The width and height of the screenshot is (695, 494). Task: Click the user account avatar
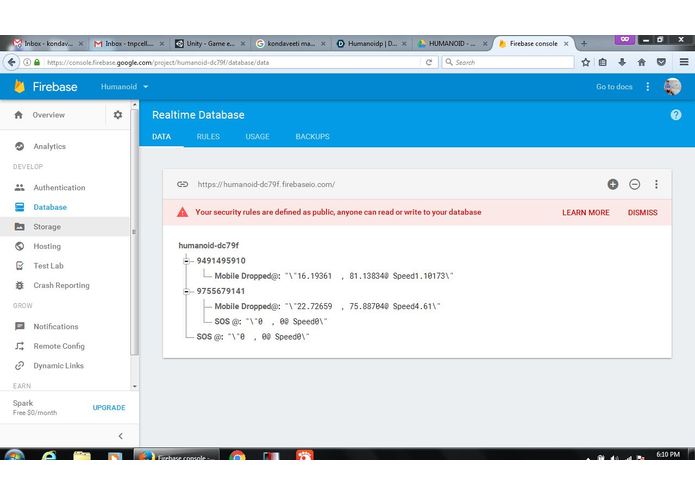(x=672, y=86)
